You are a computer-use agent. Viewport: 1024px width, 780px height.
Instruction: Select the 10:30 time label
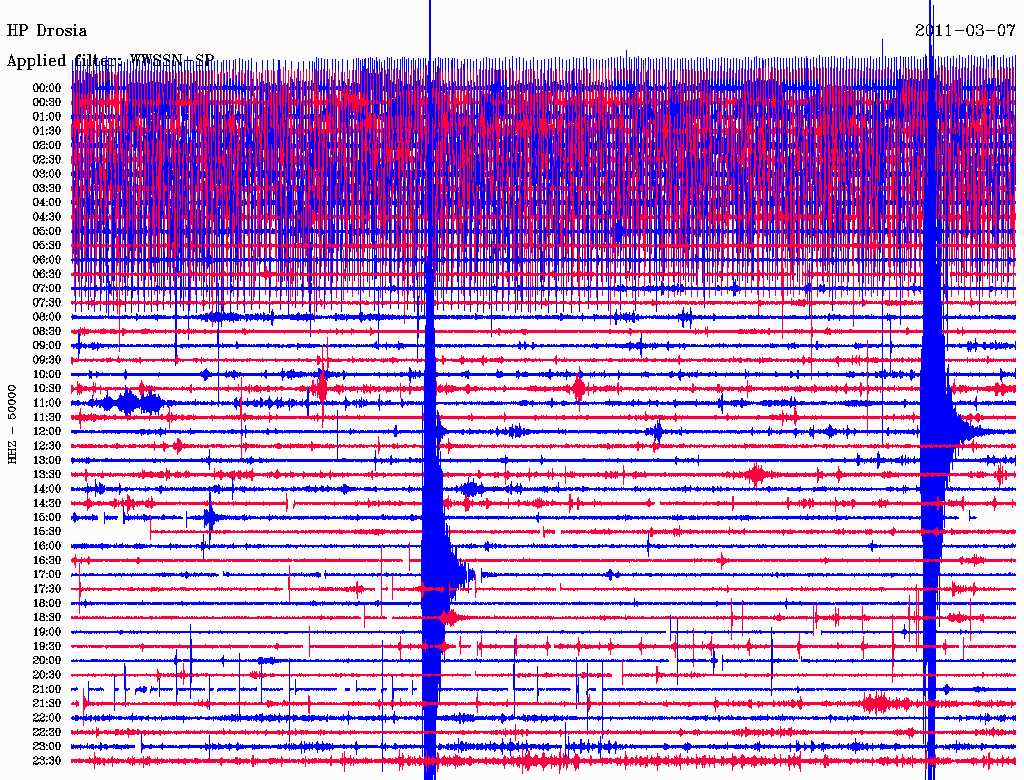tap(47, 389)
